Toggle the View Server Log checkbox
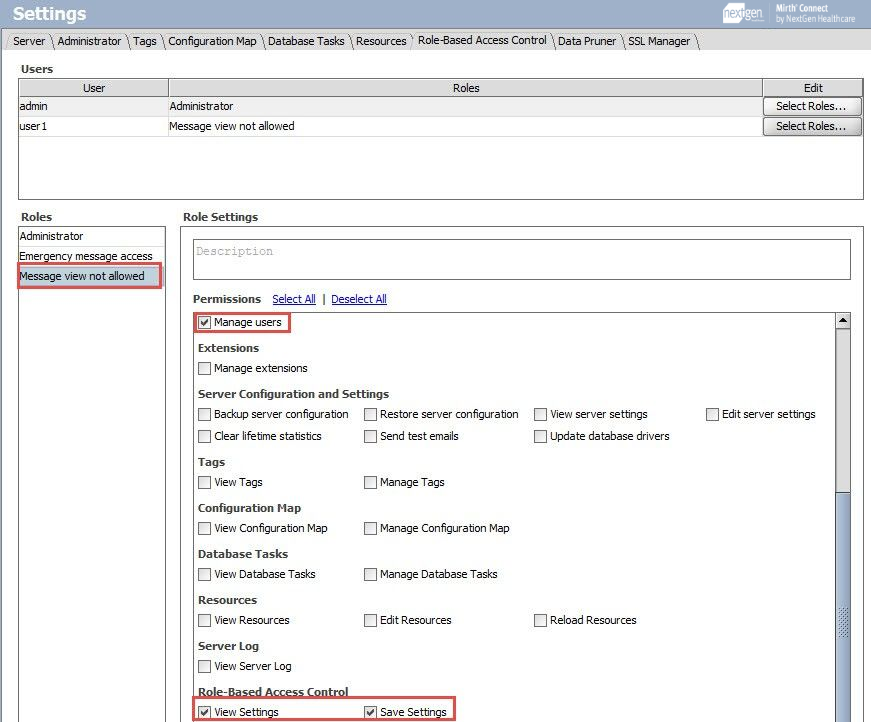The image size is (871, 722). point(205,667)
